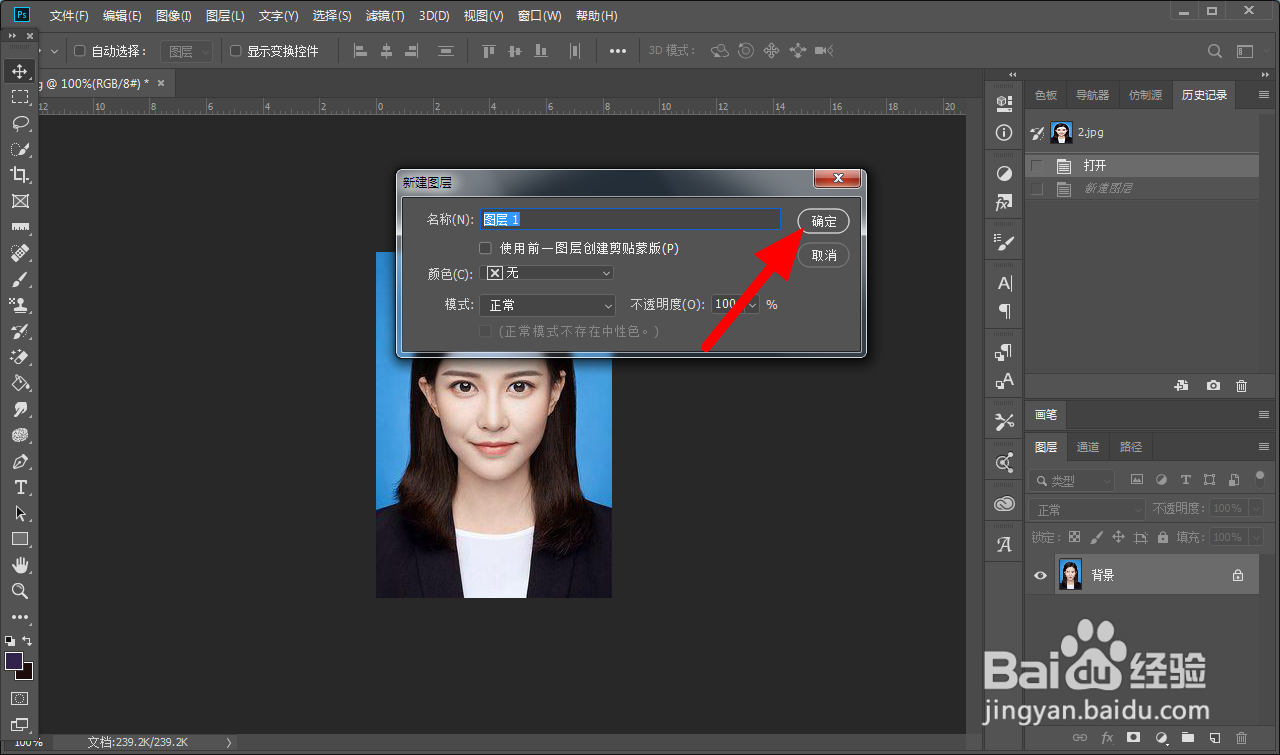Enable Auto-Select checkbox (自动选择)

[x=80, y=51]
